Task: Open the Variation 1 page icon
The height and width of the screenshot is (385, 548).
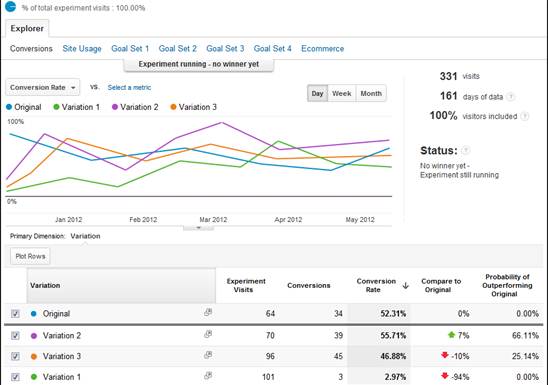Action: (x=208, y=376)
